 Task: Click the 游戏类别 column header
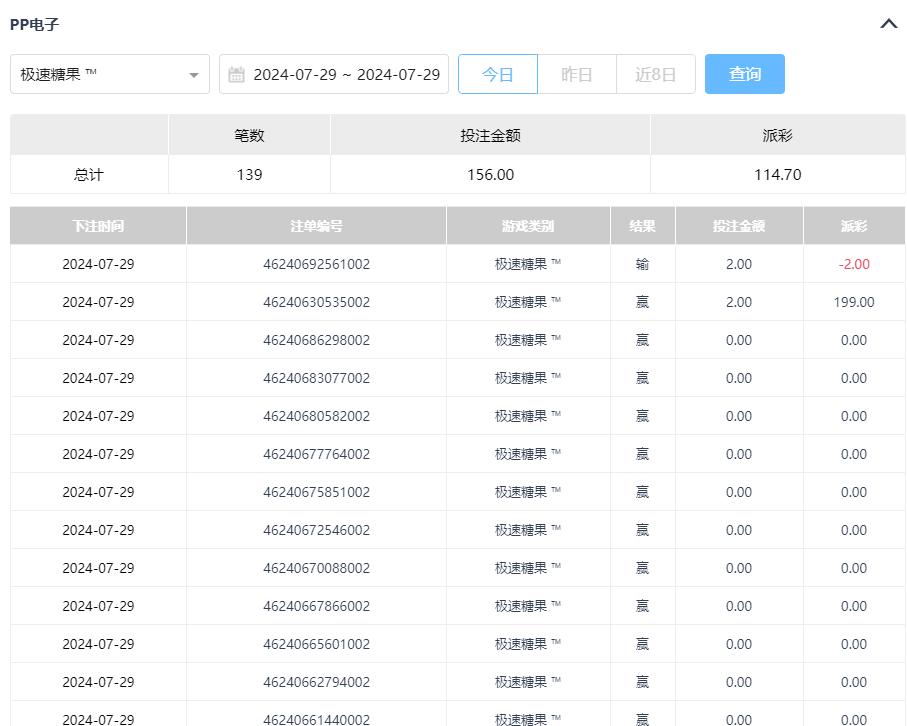pos(528,226)
